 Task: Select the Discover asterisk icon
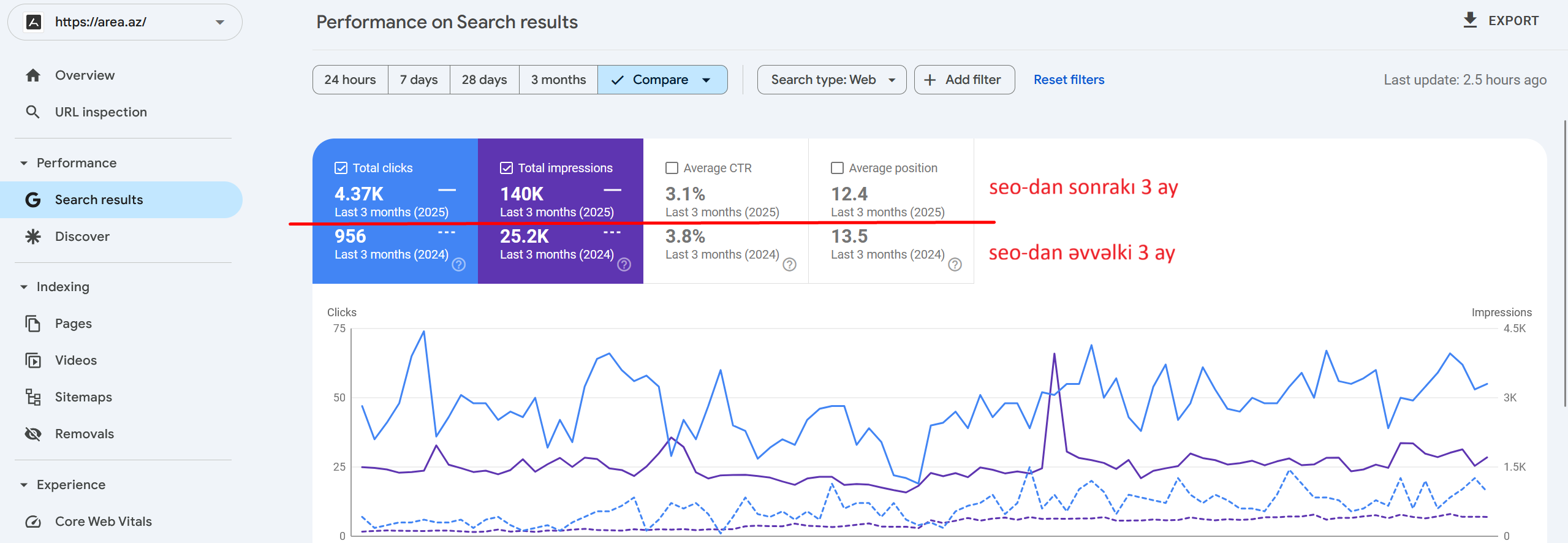(x=33, y=237)
